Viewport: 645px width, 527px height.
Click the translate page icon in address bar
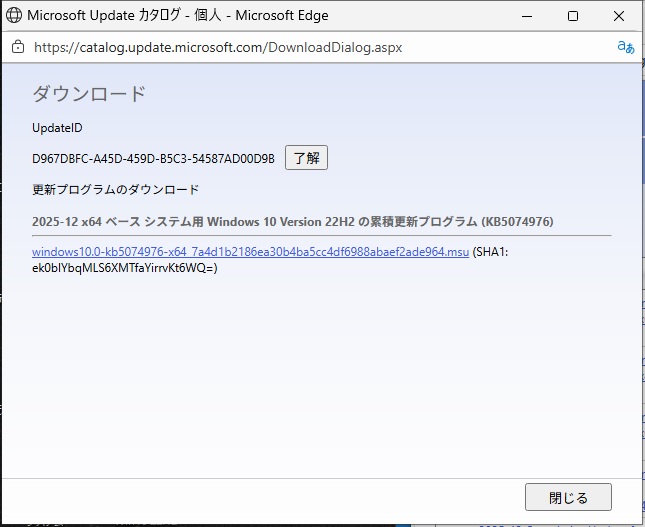click(626, 47)
